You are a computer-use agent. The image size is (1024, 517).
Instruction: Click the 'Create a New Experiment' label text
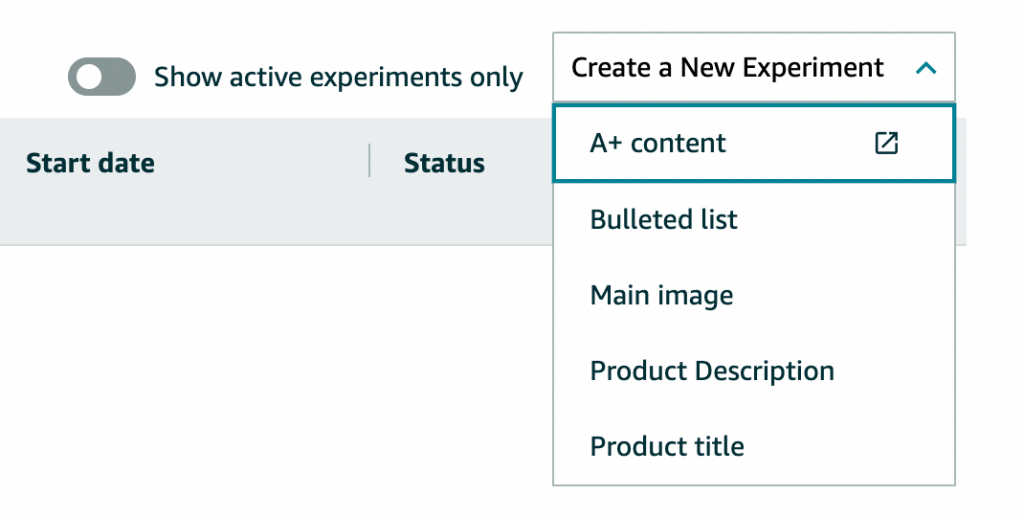pyautogui.click(x=728, y=67)
